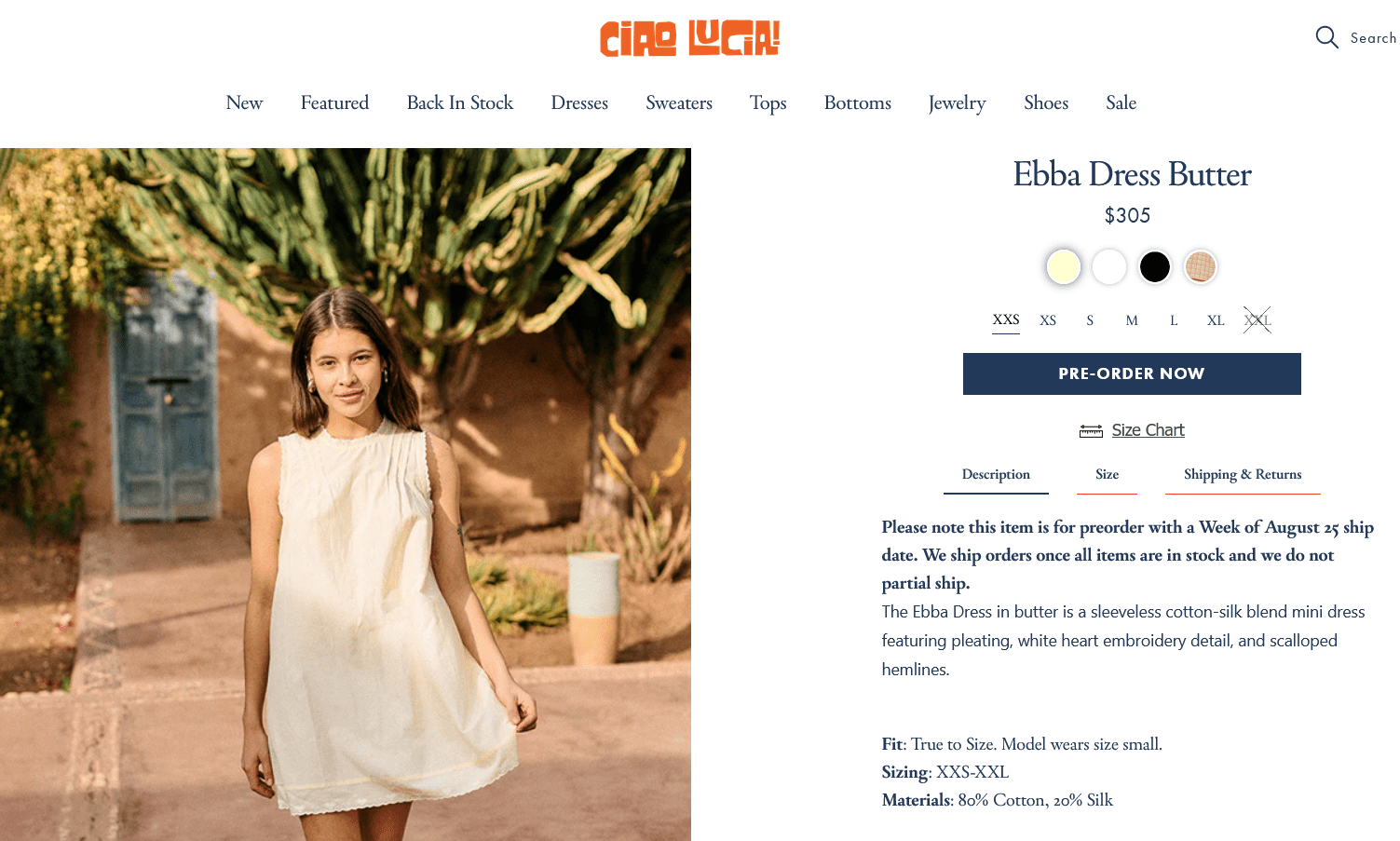1400x841 pixels.
Task: Click the Ciao Lucia logo
Action: (x=689, y=38)
